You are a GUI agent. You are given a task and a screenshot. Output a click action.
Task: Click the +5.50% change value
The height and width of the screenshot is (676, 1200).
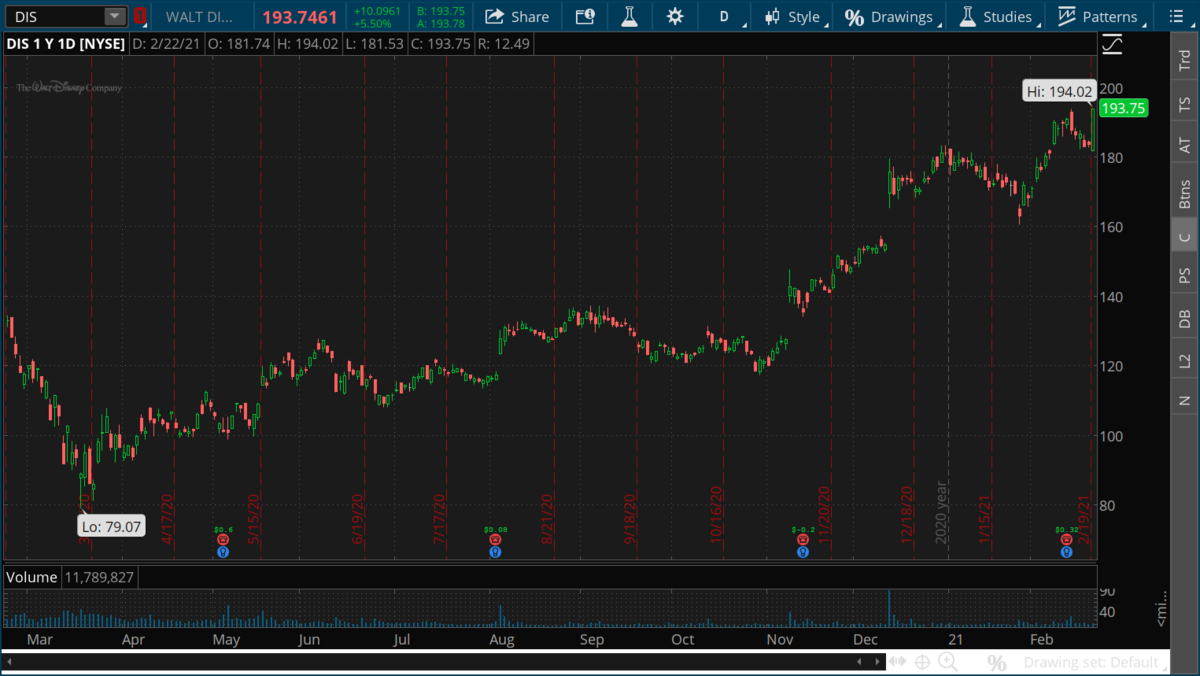(x=375, y=22)
